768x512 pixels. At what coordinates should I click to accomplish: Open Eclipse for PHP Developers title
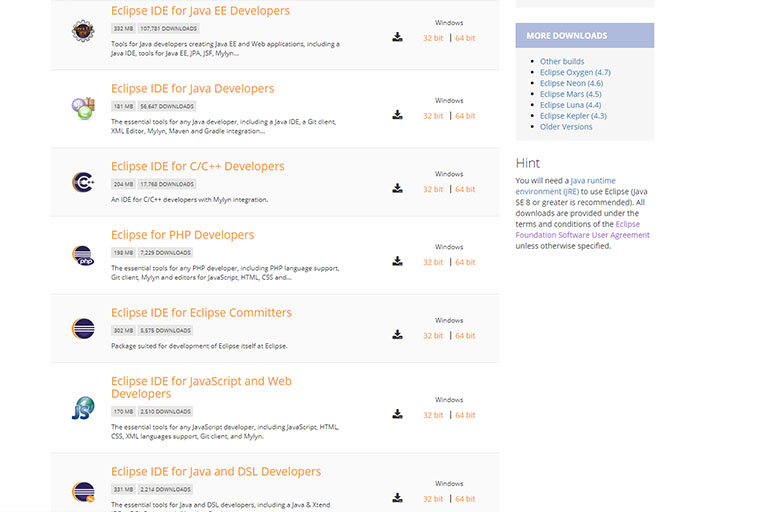(182, 235)
